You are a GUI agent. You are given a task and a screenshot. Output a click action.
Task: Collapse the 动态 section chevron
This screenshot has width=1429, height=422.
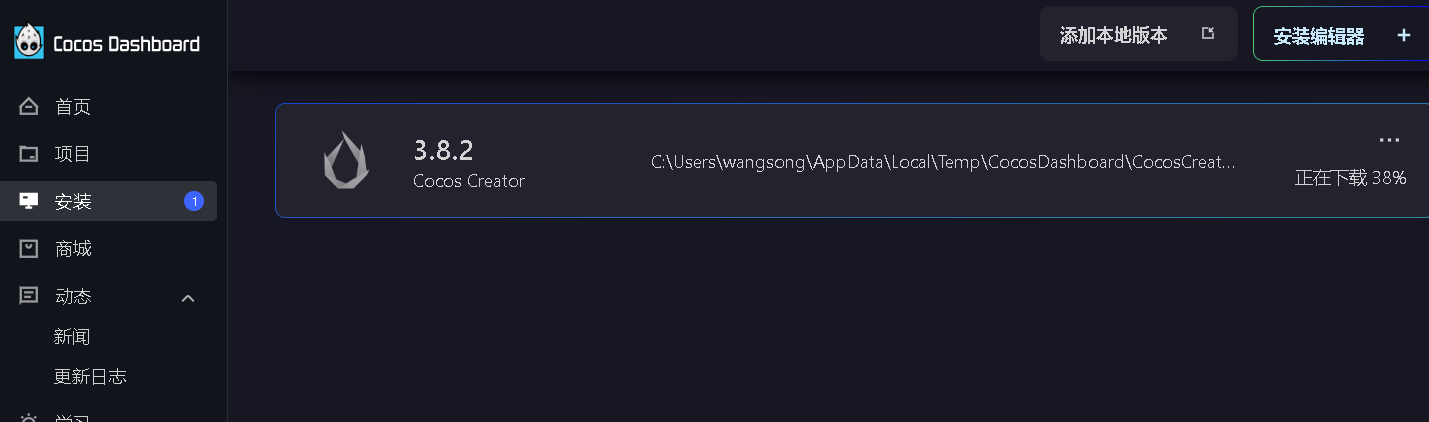click(188, 298)
